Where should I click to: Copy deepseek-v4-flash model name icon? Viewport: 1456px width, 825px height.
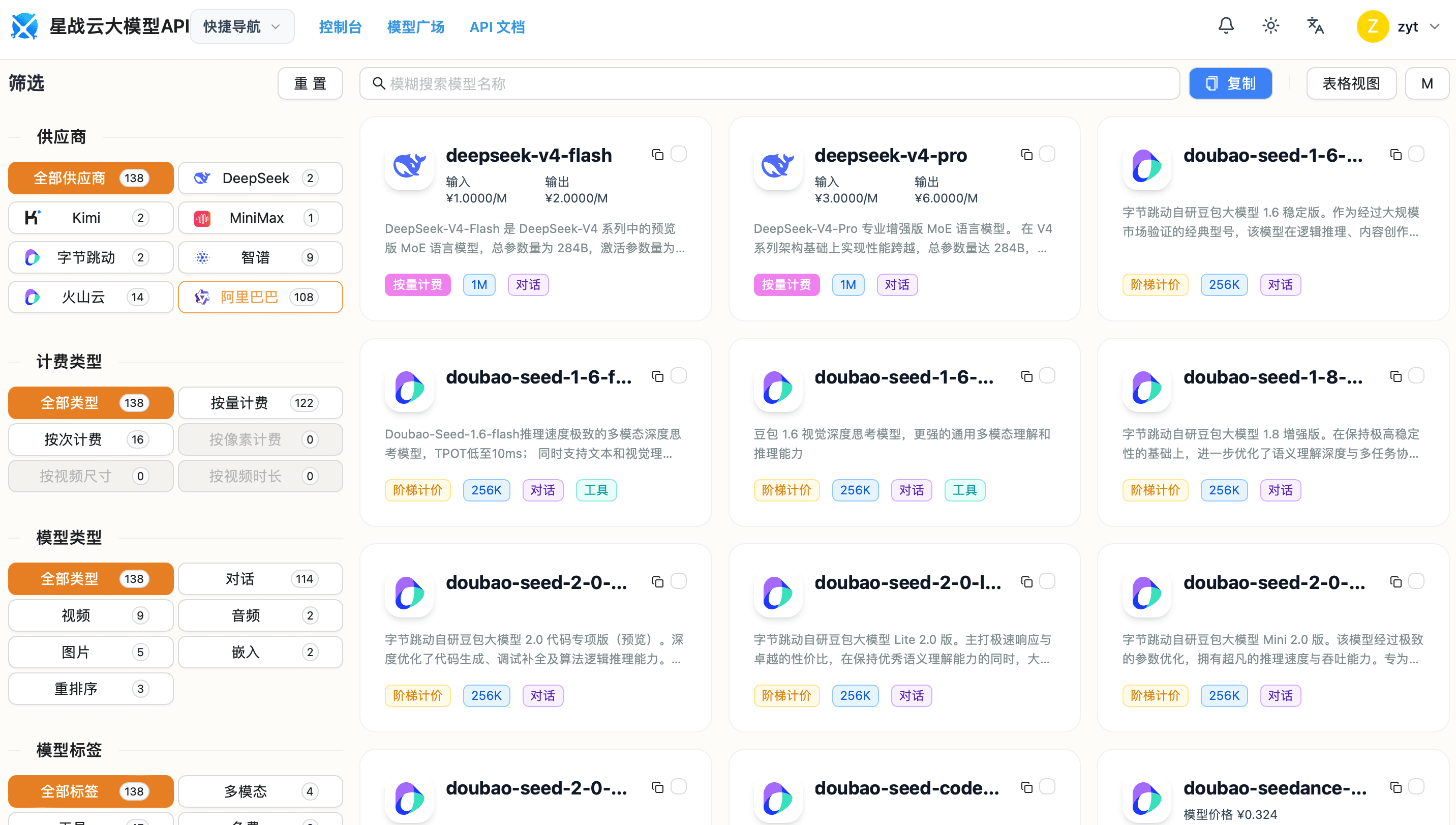(657, 154)
